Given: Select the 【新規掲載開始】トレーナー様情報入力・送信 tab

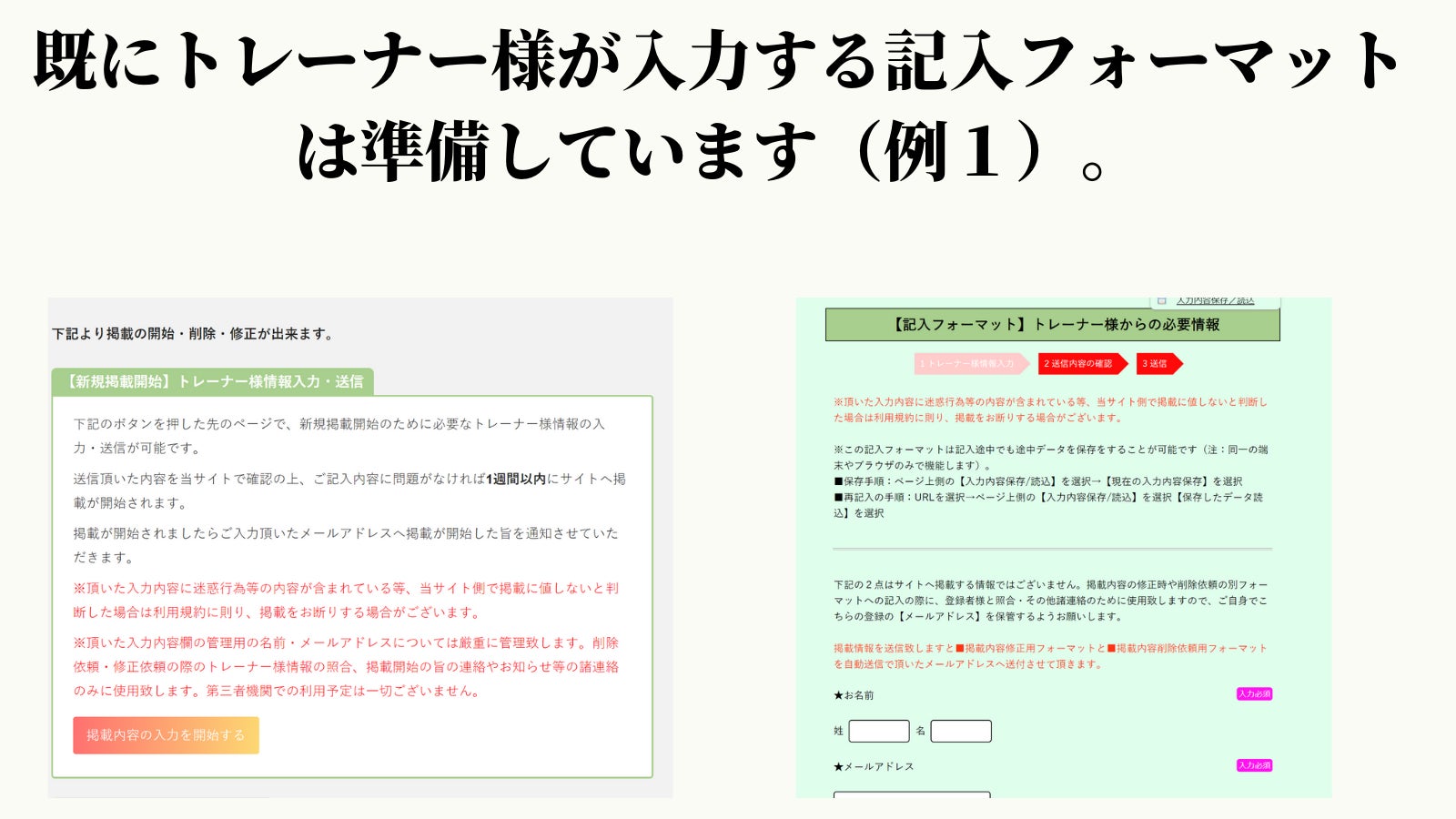Looking at the screenshot, I should (x=213, y=382).
